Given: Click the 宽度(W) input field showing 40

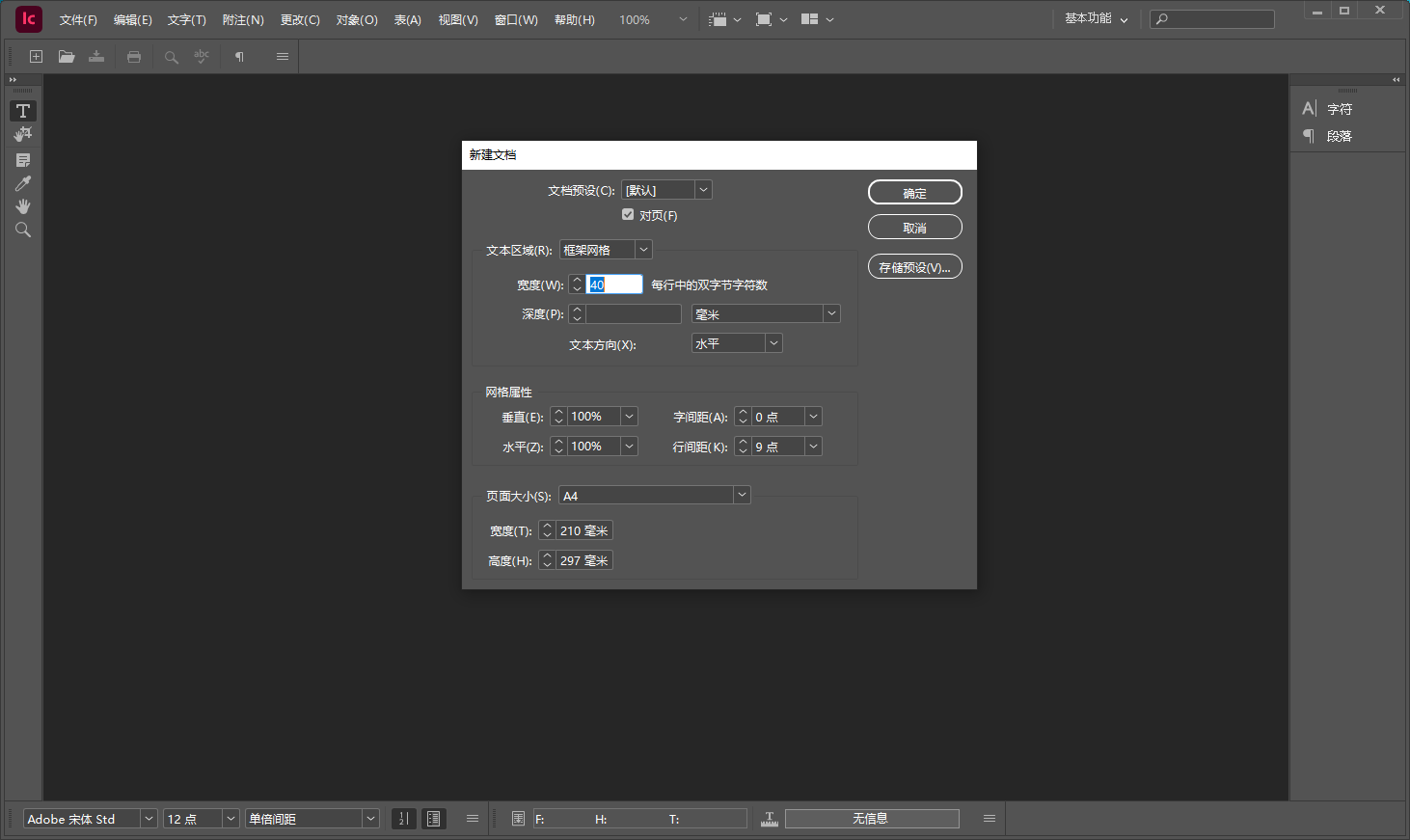Looking at the screenshot, I should tap(614, 285).
